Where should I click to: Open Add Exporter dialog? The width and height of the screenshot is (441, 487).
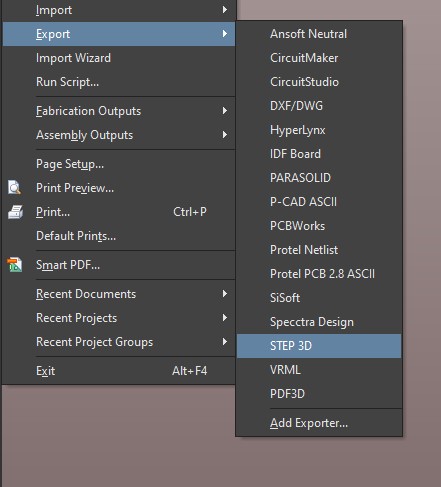(319, 423)
